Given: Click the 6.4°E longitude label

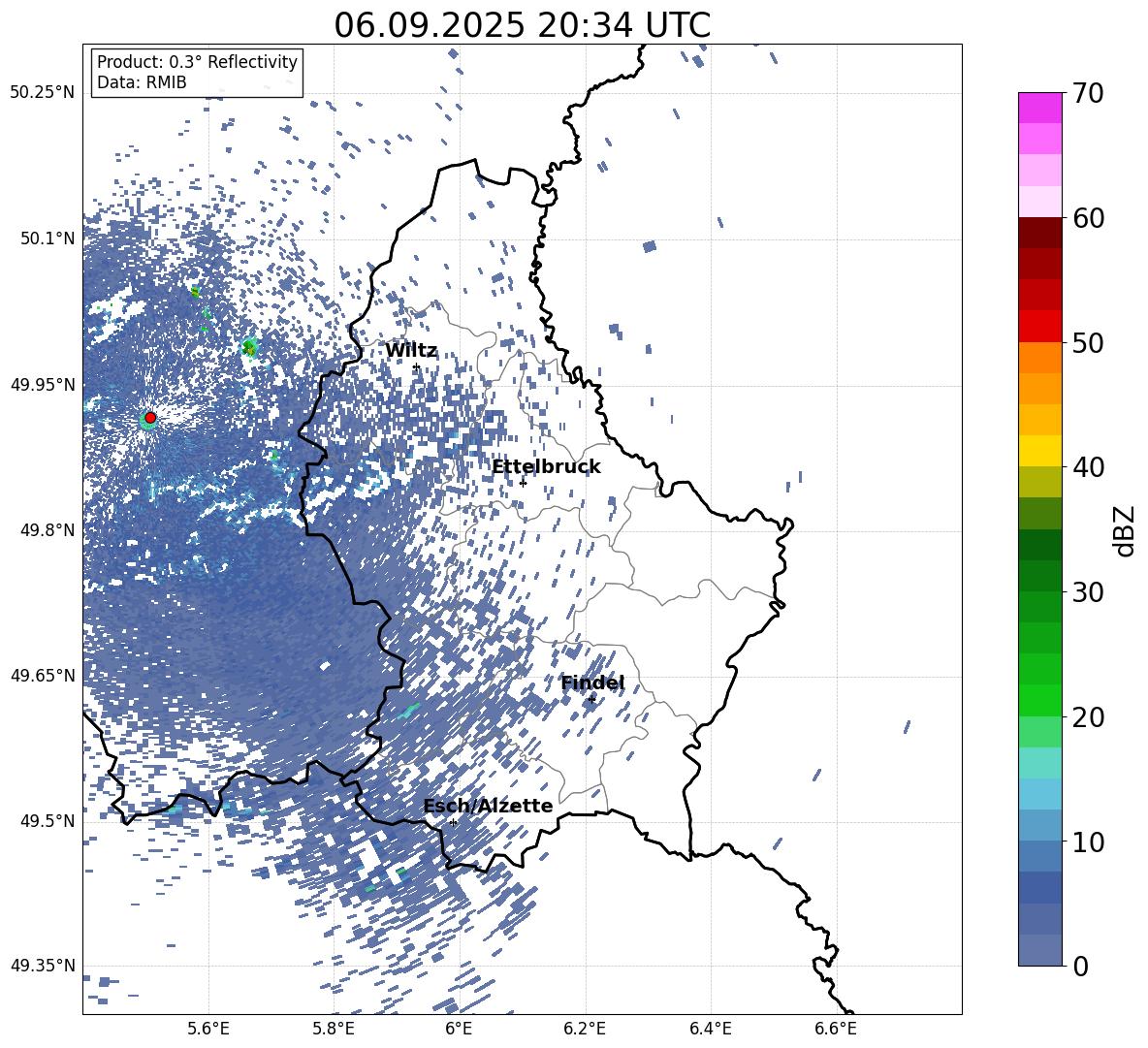Looking at the screenshot, I should pyautogui.click(x=711, y=1029).
